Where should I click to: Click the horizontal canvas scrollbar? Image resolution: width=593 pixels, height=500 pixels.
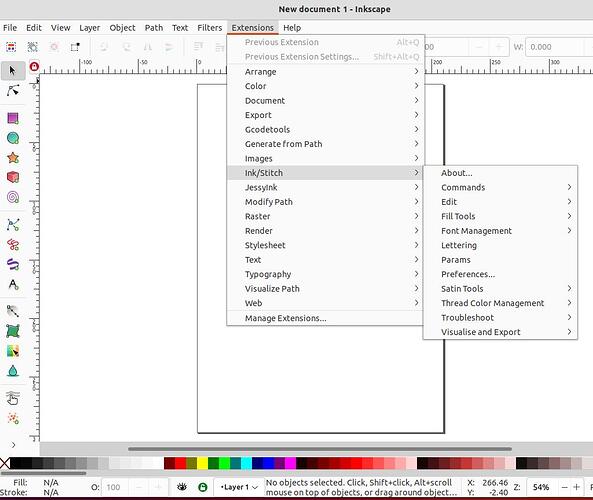[320, 449]
